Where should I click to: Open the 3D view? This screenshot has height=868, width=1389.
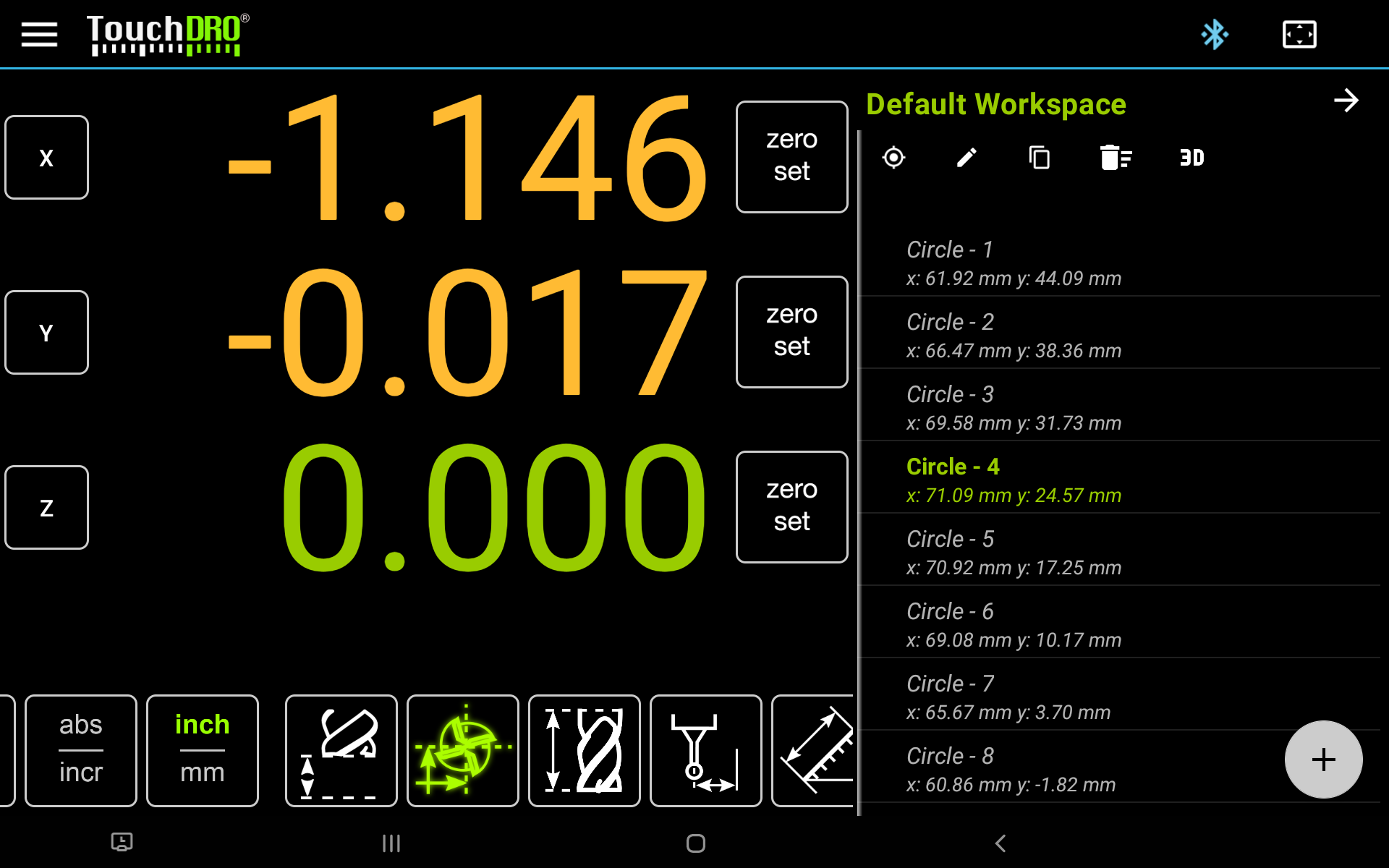(x=1192, y=157)
